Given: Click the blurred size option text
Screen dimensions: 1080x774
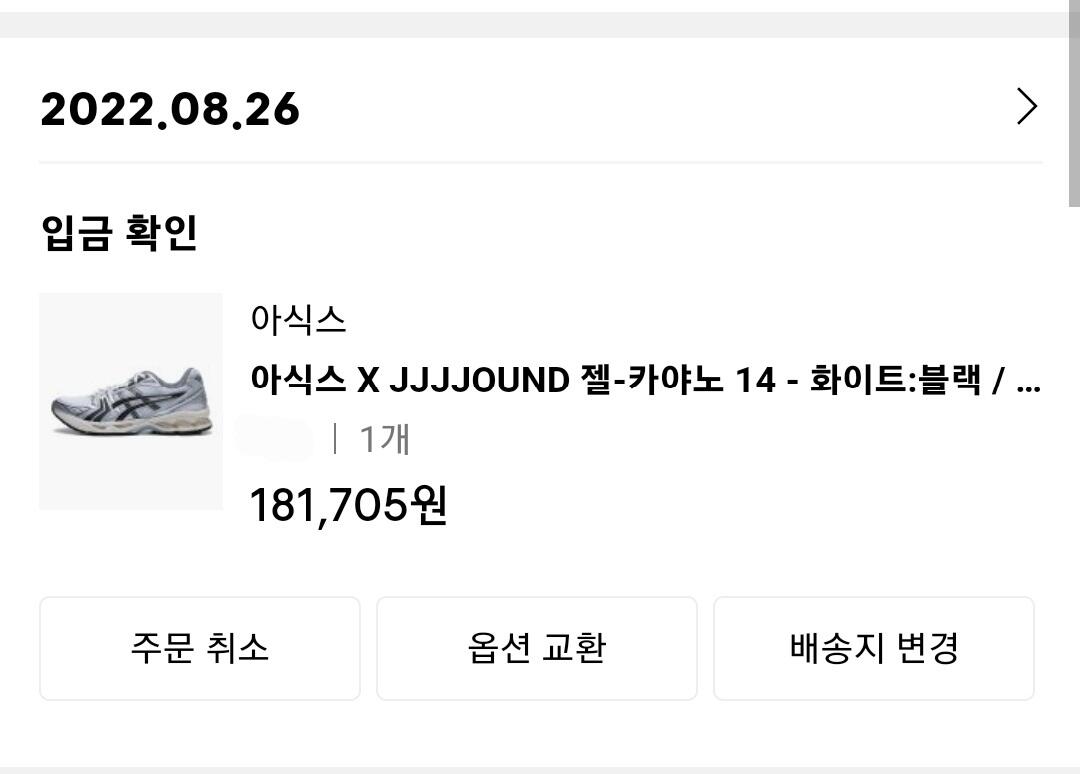Looking at the screenshot, I should [x=274, y=438].
